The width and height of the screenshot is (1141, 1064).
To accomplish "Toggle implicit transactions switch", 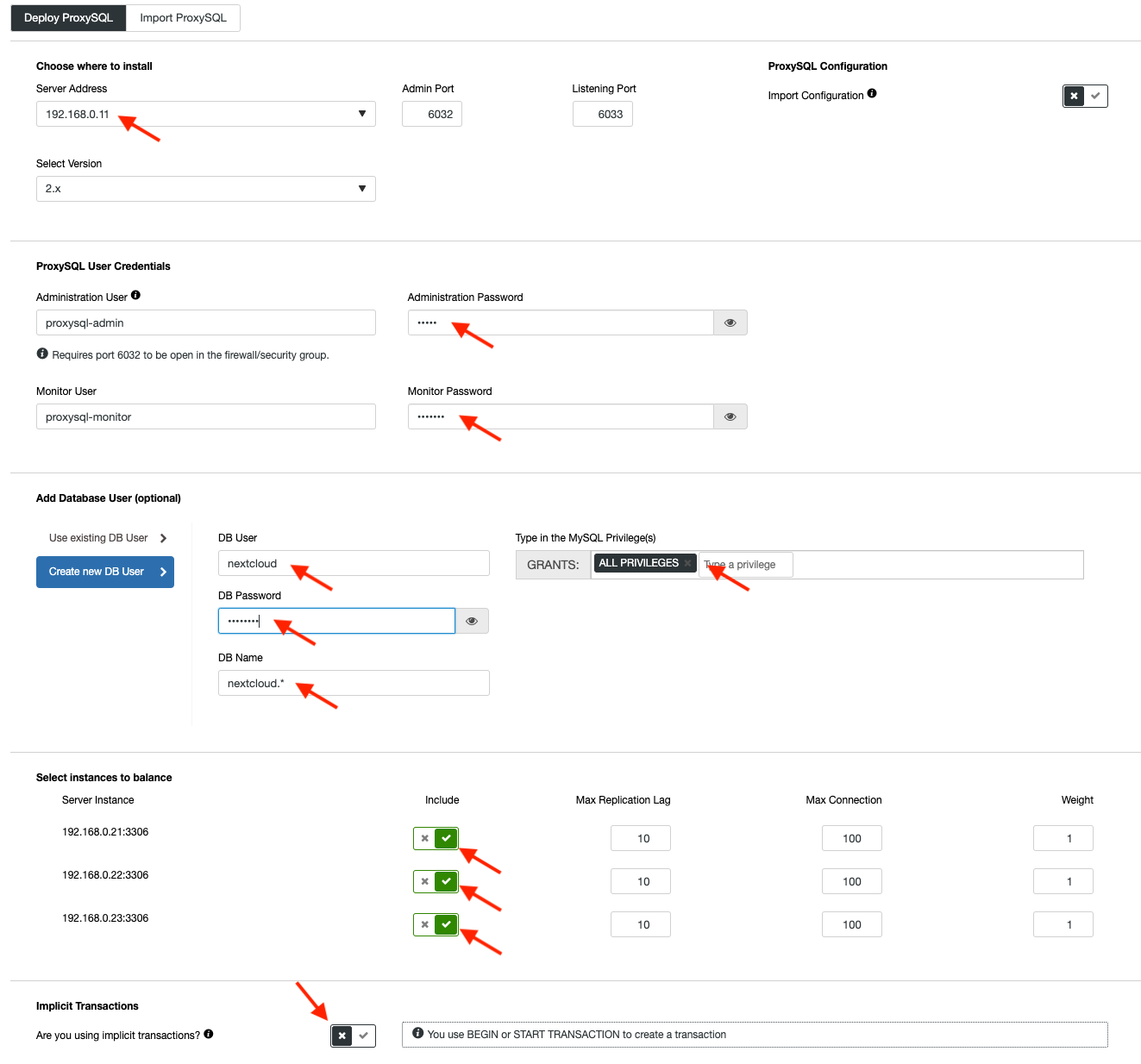I will coord(353,1036).
